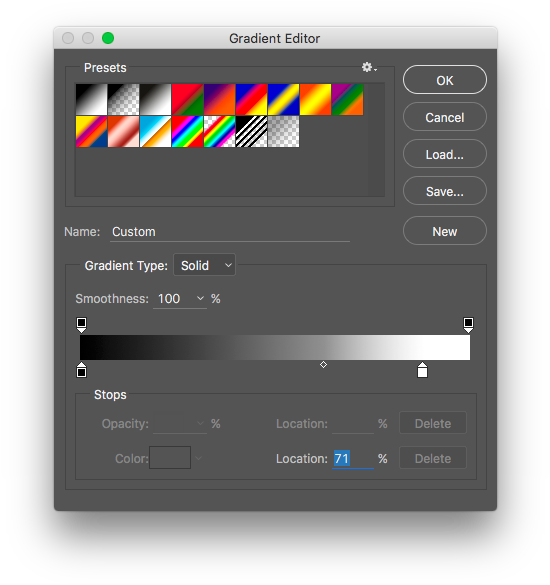Select the white color stop below gradient
Viewport: 550px width, 585px height.
point(422,370)
